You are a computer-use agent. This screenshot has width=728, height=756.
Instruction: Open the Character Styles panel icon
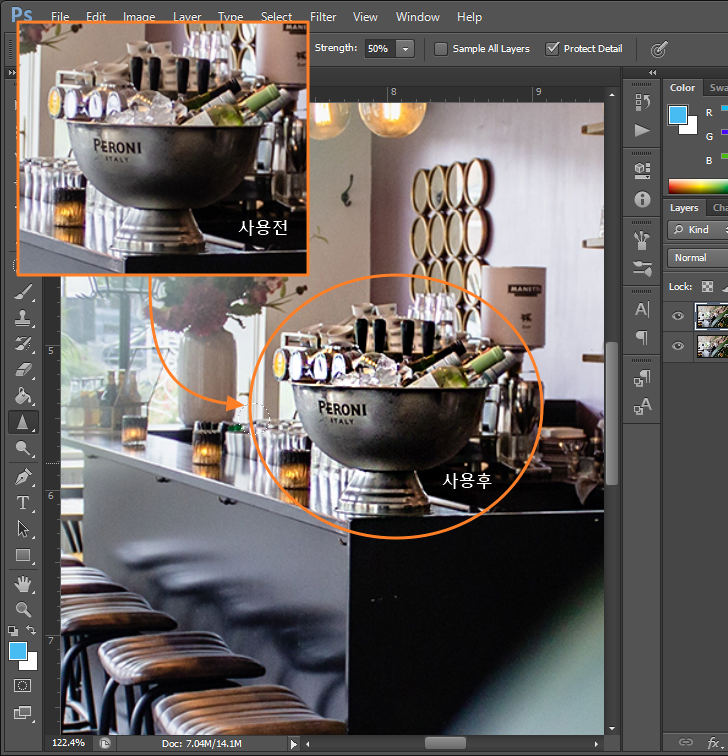pos(642,406)
